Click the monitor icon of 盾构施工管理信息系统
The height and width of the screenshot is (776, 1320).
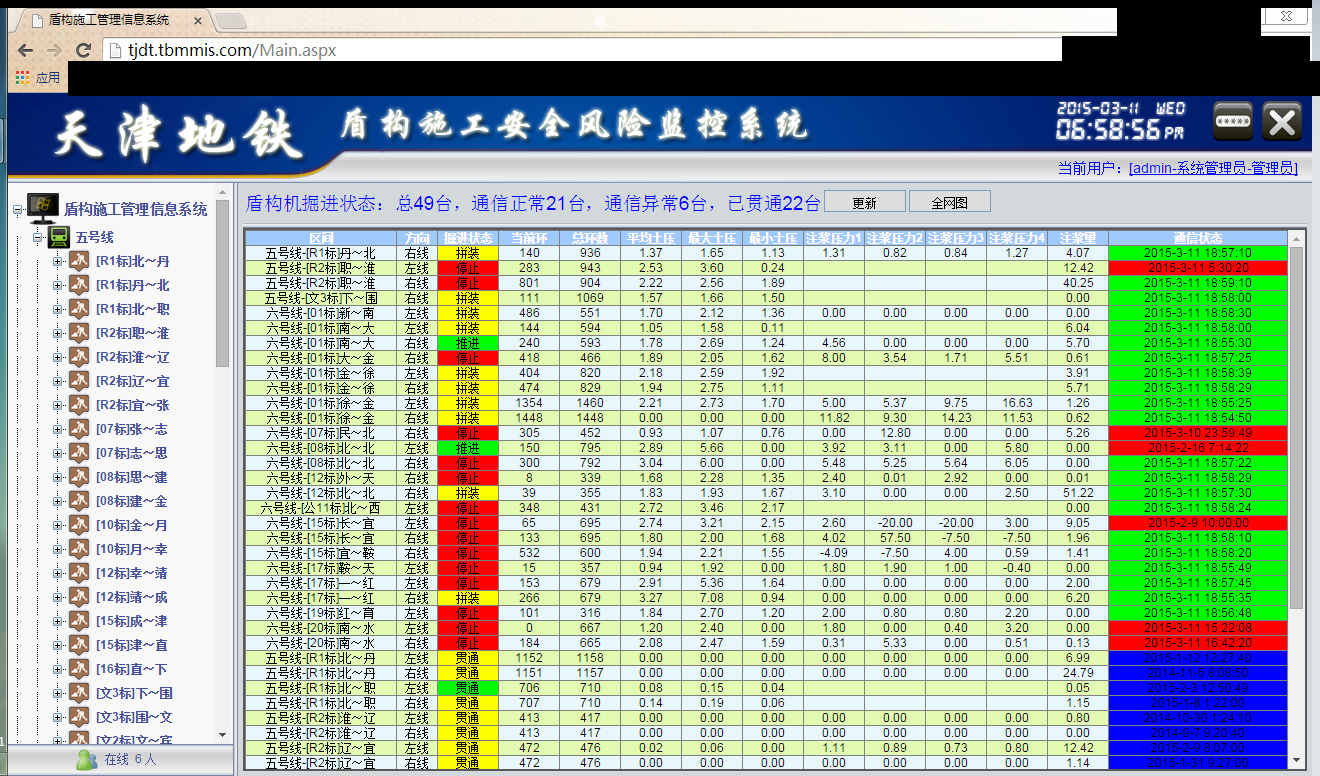point(43,208)
